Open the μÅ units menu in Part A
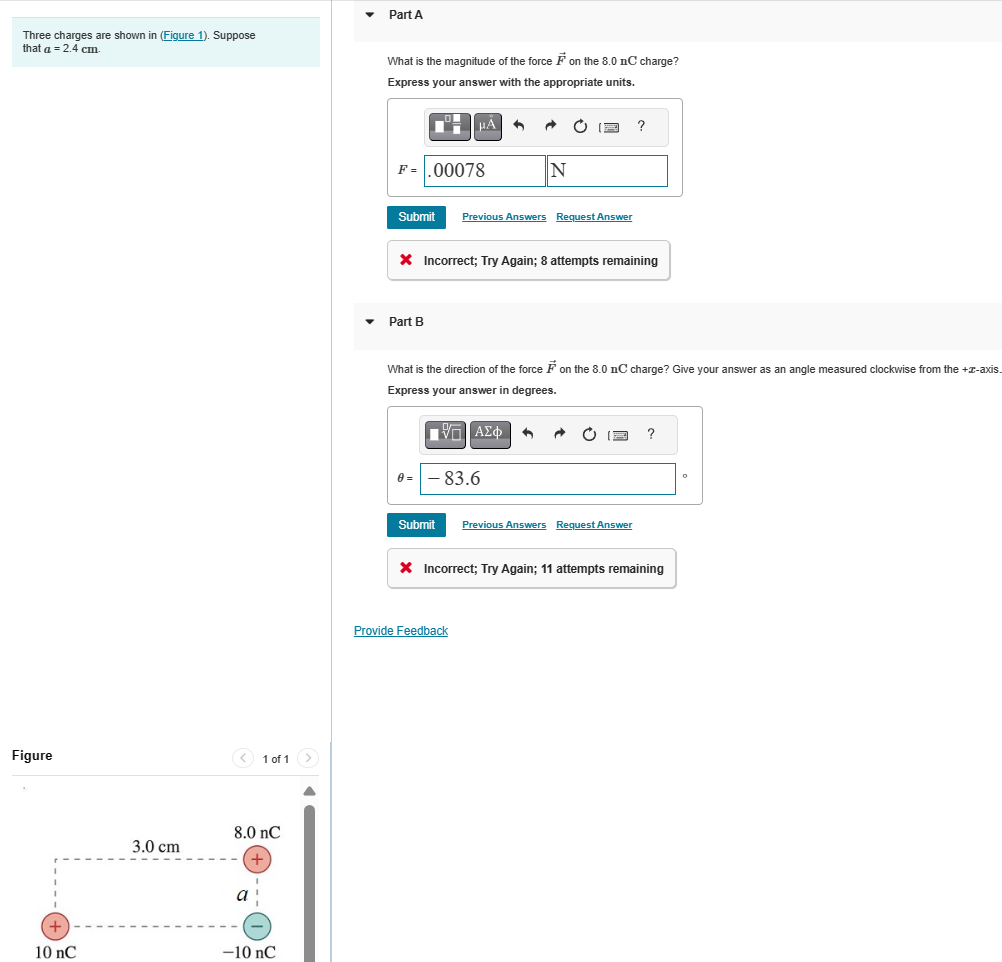1002x962 pixels. click(x=487, y=126)
